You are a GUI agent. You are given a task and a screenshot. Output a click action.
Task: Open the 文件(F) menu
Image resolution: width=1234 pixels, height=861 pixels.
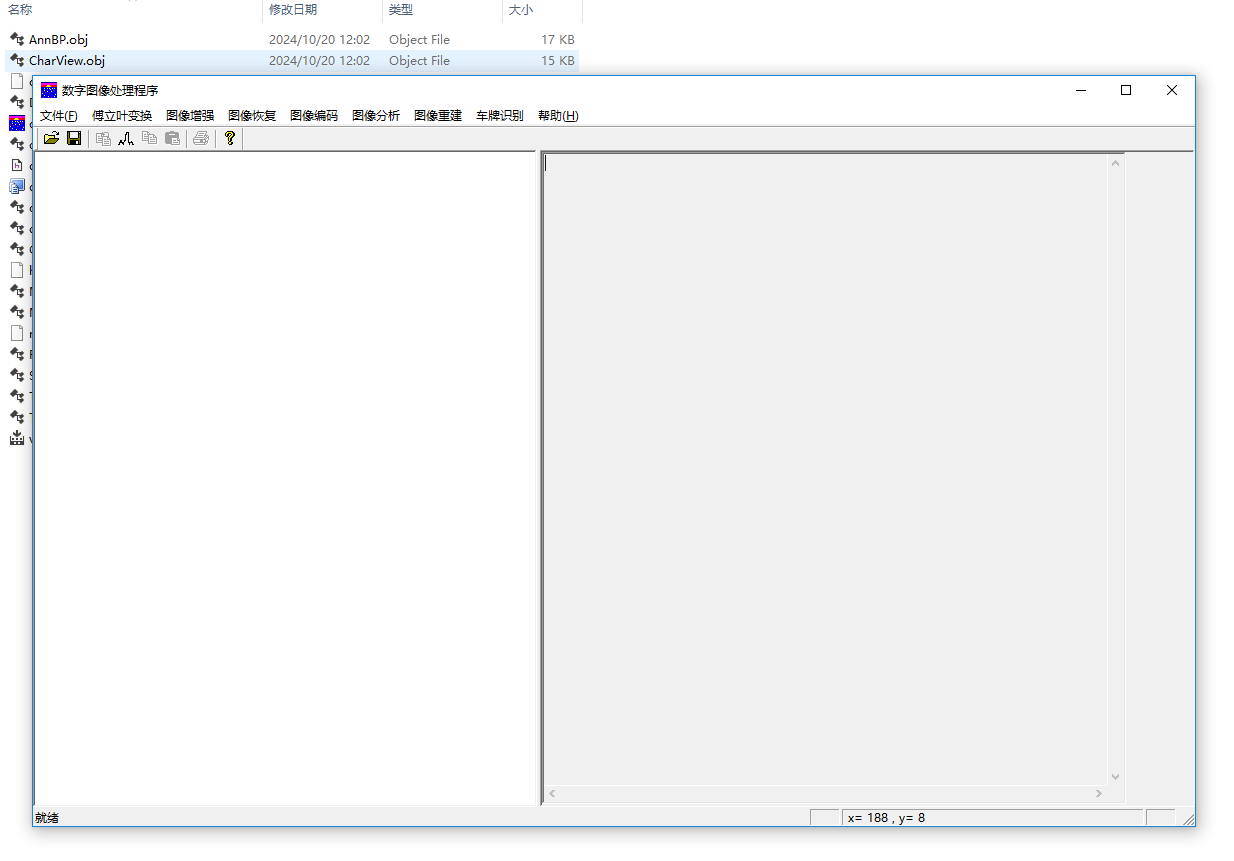(58, 116)
